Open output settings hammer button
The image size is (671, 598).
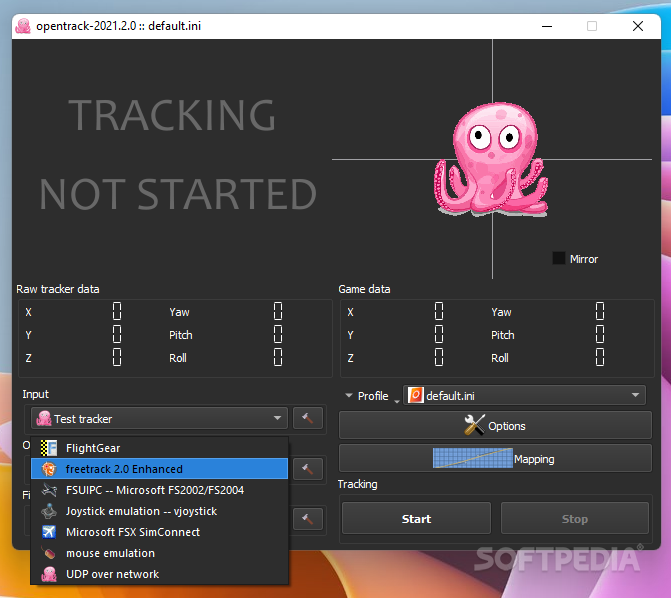click(308, 469)
